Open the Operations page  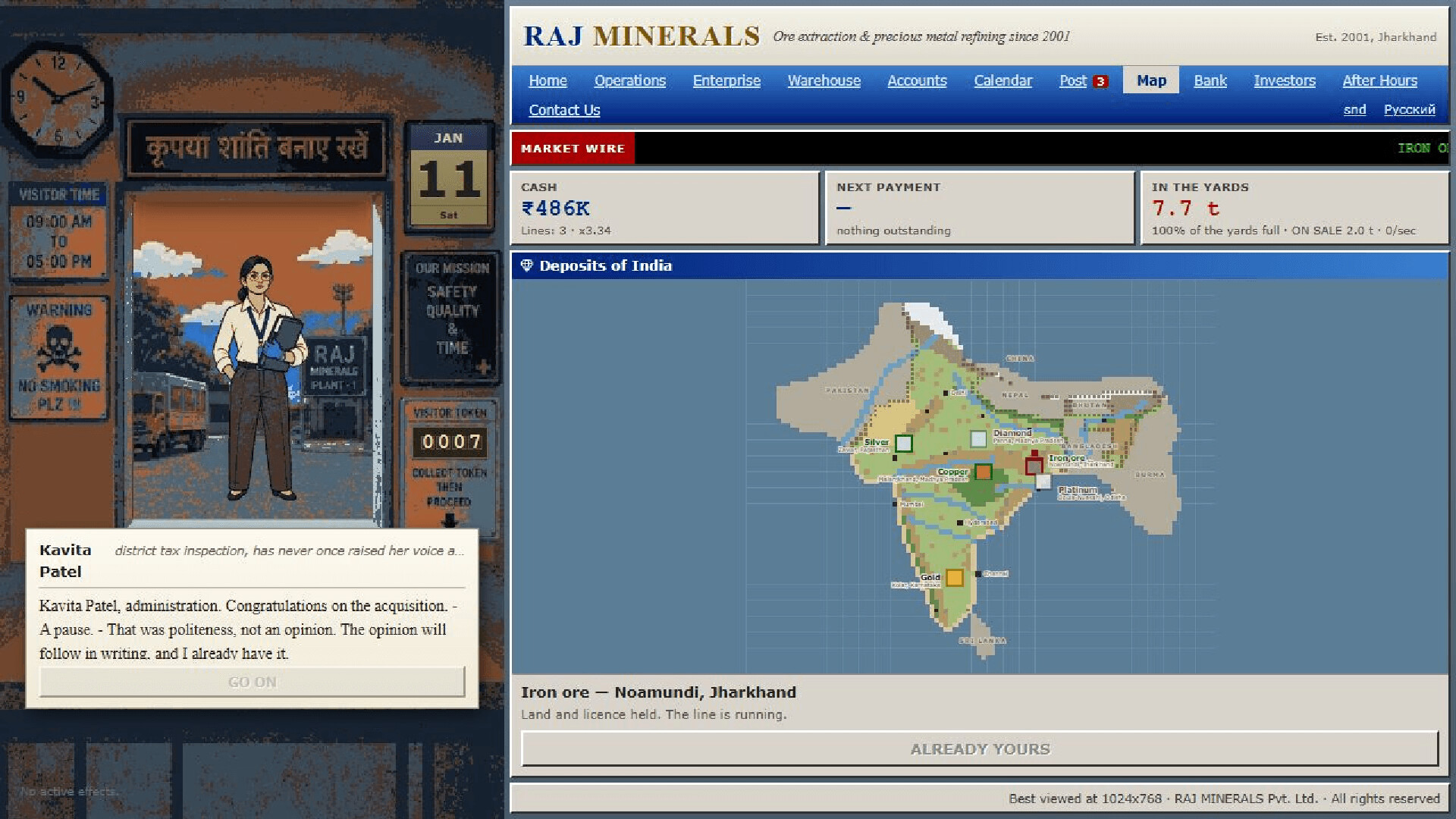pyautogui.click(x=629, y=80)
